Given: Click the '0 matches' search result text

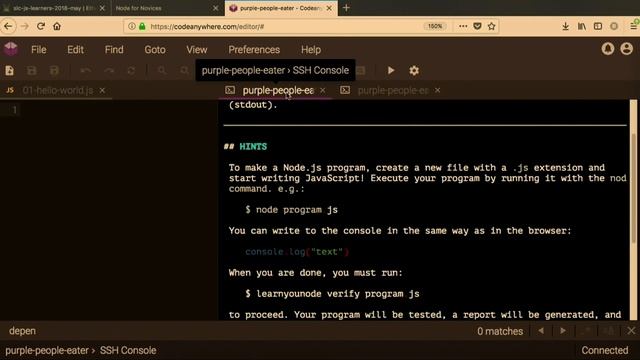Looking at the screenshot, I should 500,331.
